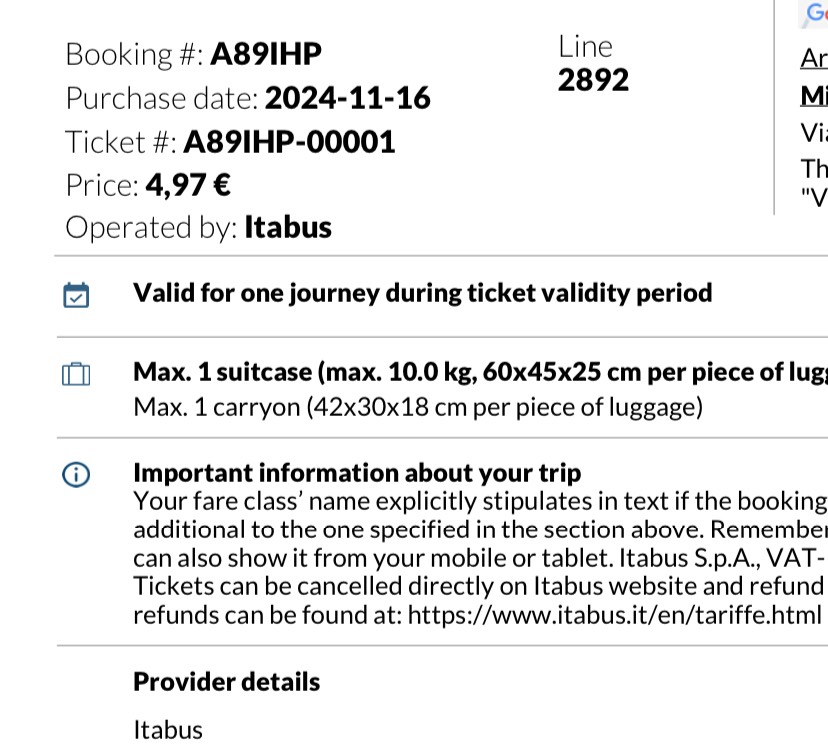Select ticket number A89IHP-00001
828x755 pixels.
point(289,142)
